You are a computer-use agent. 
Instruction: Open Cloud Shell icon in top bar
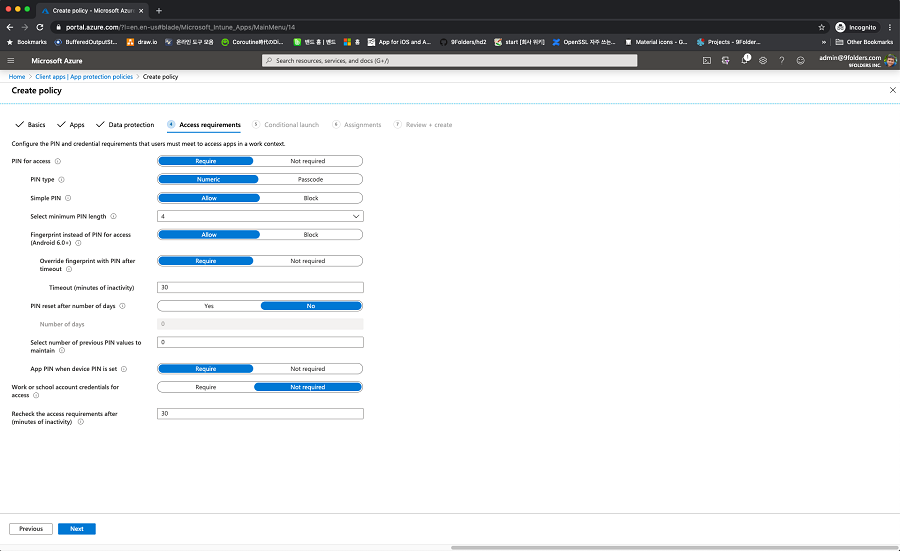click(x=707, y=60)
